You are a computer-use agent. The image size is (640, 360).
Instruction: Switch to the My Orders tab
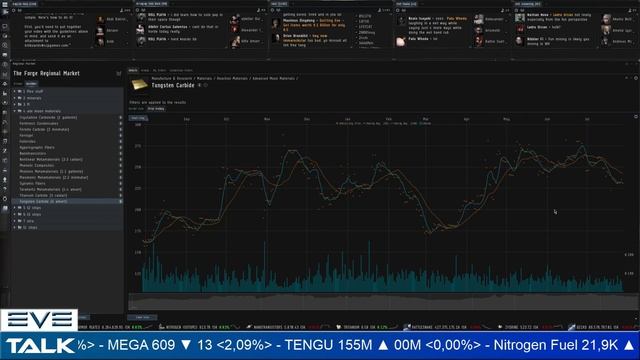(x=159, y=70)
